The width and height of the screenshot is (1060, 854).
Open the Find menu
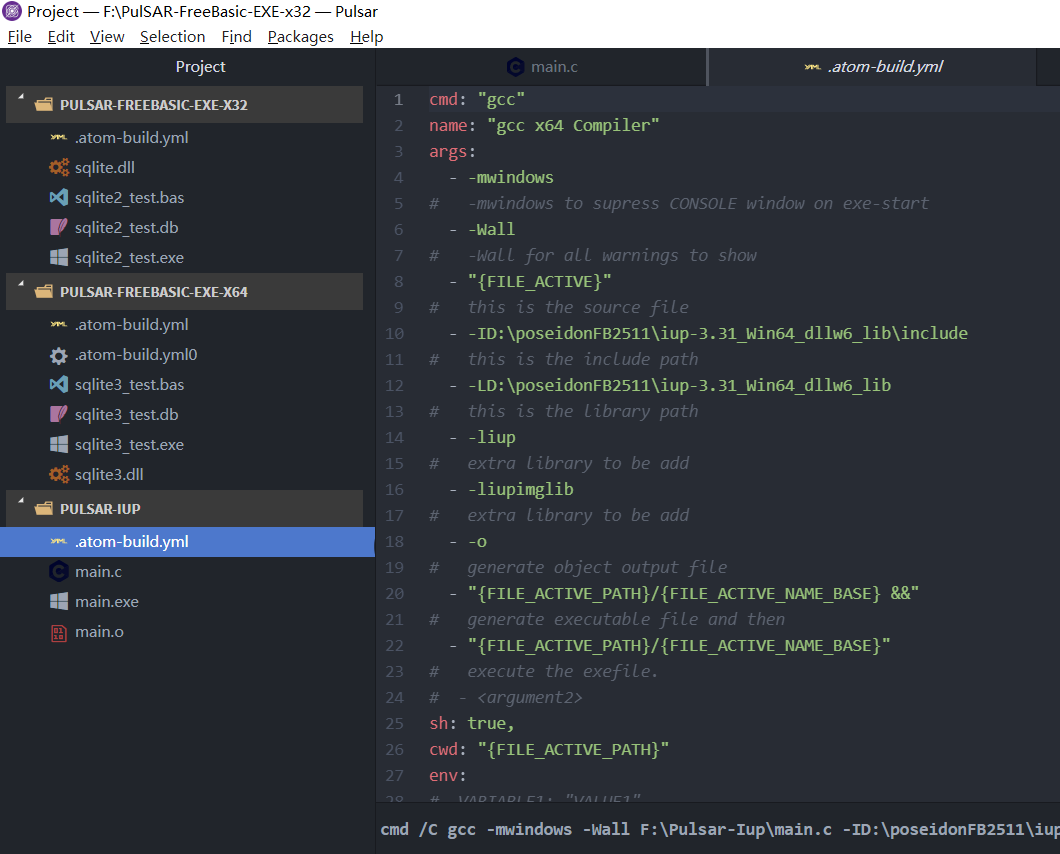coord(237,37)
